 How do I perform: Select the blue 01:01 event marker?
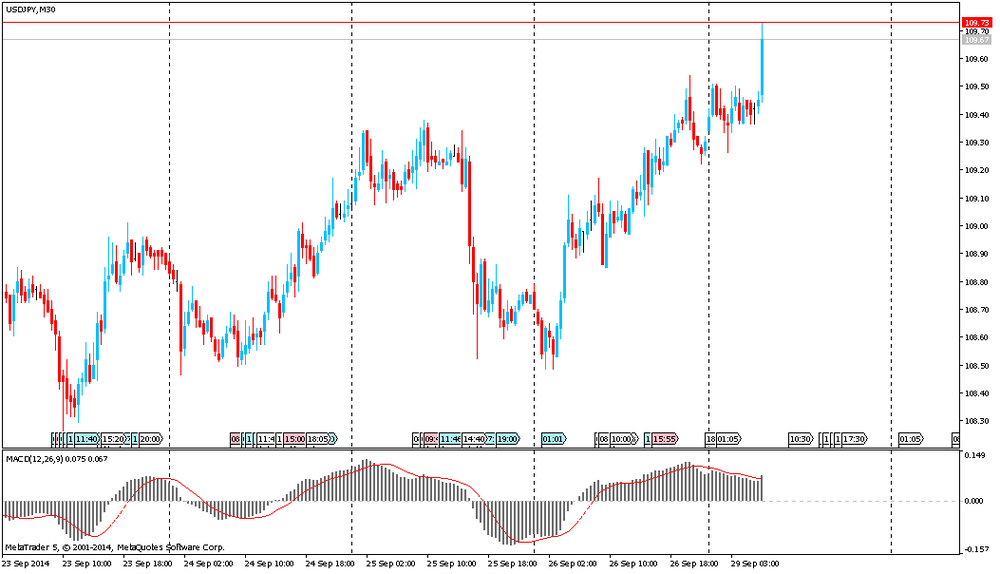tap(553, 439)
